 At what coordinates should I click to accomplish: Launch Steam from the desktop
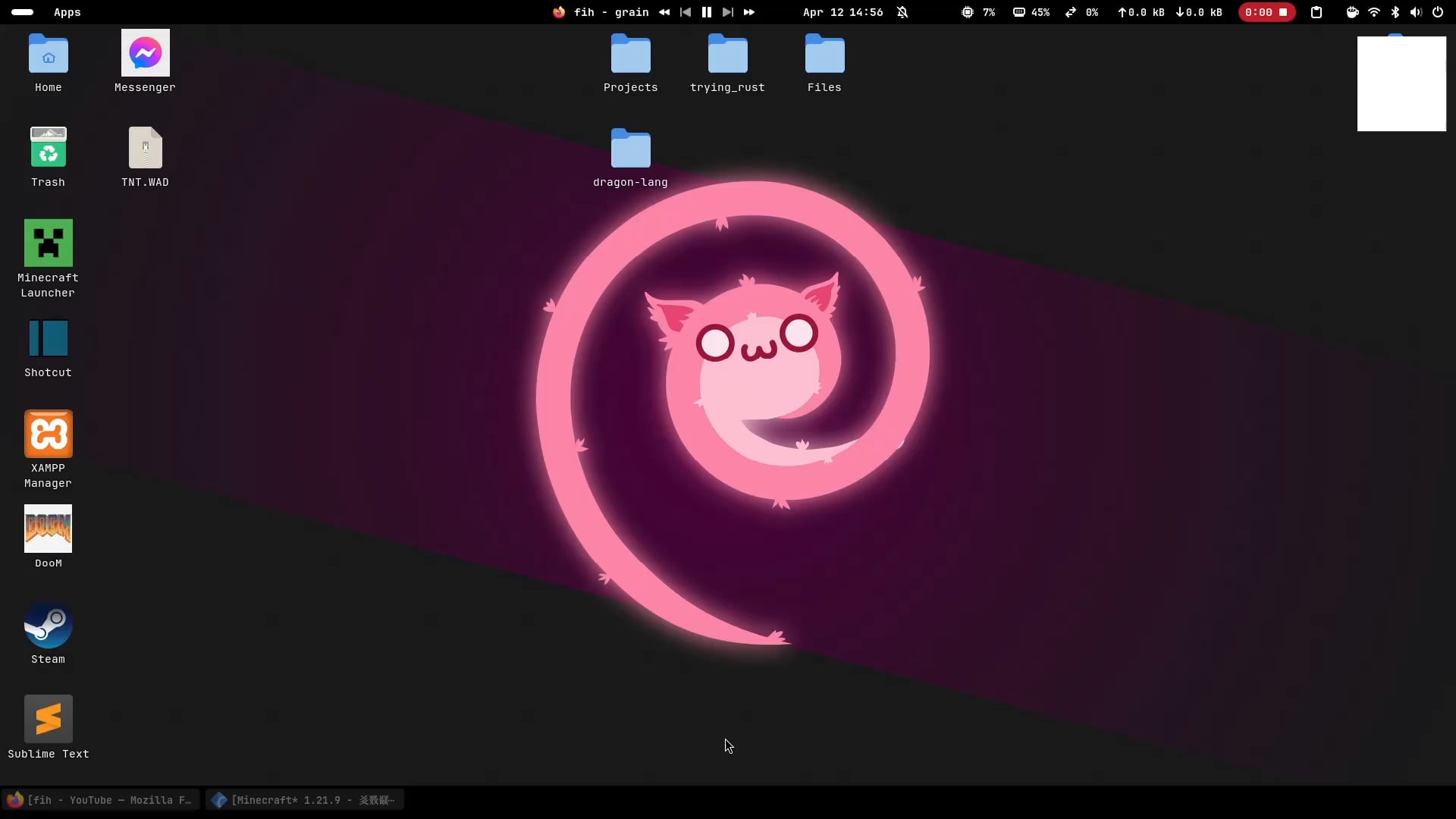pyautogui.click(x=48, y=626)
